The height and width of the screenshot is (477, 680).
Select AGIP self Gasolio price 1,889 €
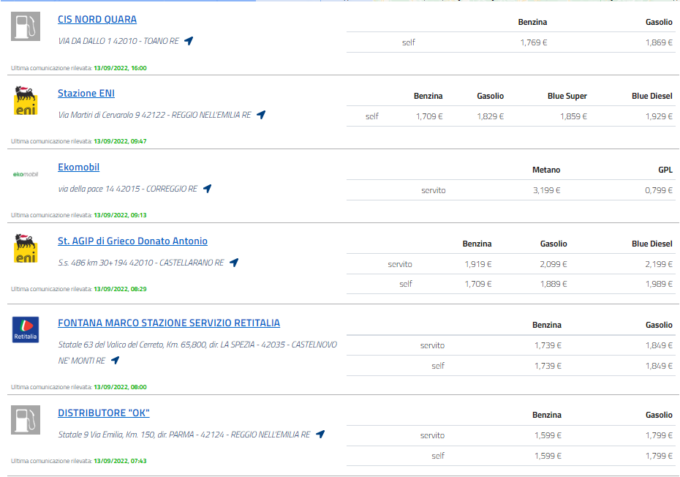pyautogui.click(x=553, y=284)
